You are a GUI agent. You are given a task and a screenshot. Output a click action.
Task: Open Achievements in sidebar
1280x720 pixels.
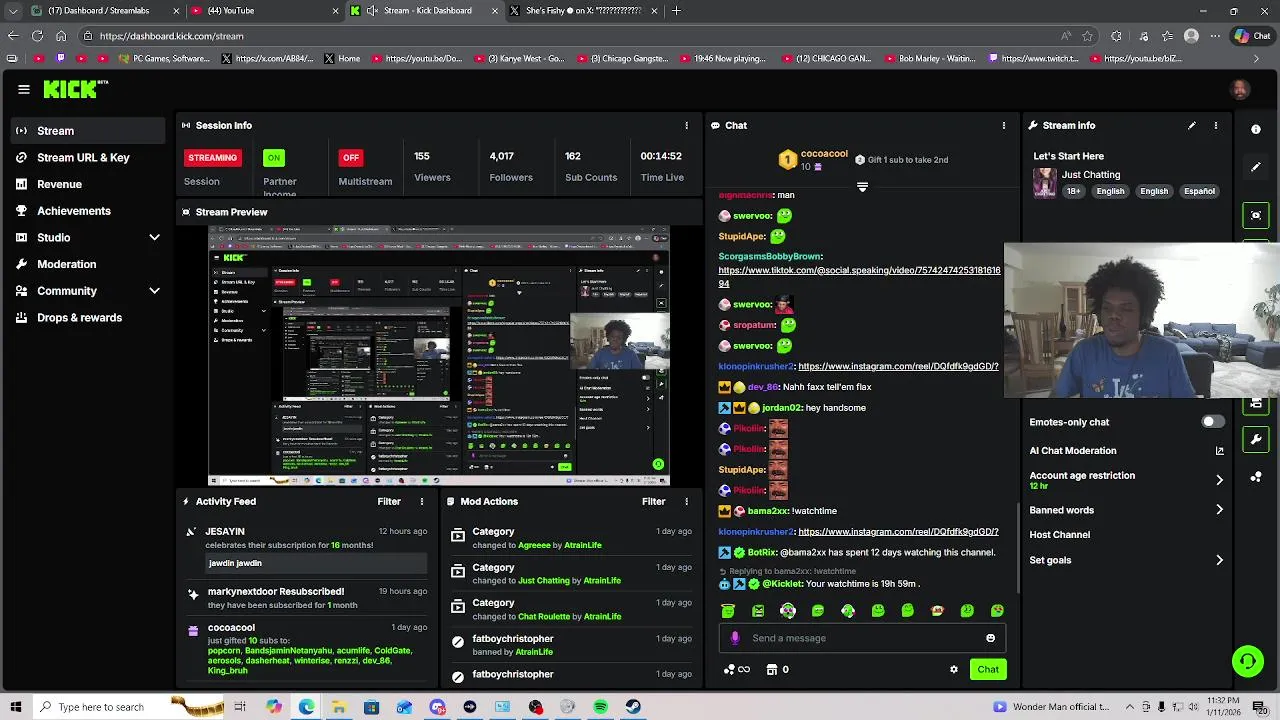(88, 211)
